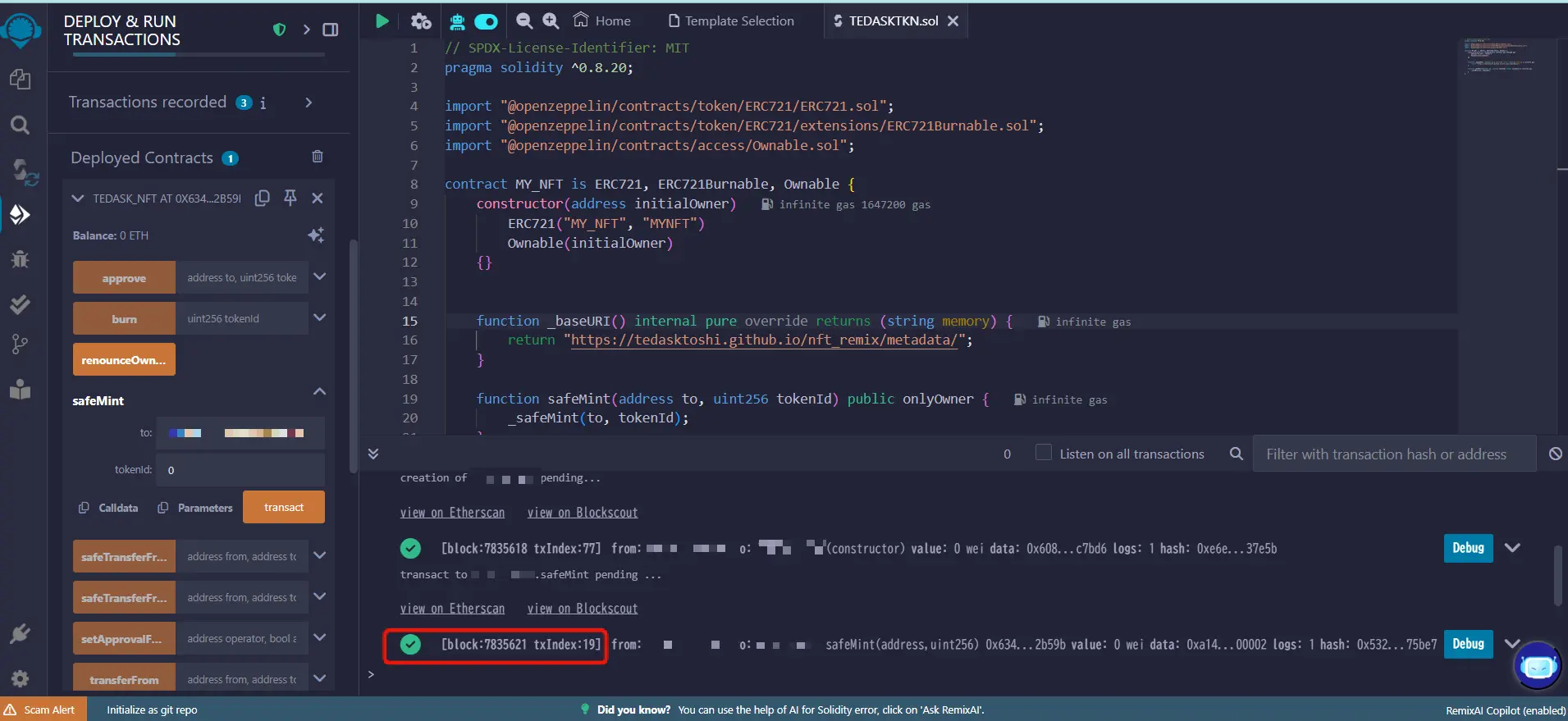The height and width of the screenshot is (721, 1568).
Task: Click the panel layout icon beside Deploy header
Action: (331, 30)
